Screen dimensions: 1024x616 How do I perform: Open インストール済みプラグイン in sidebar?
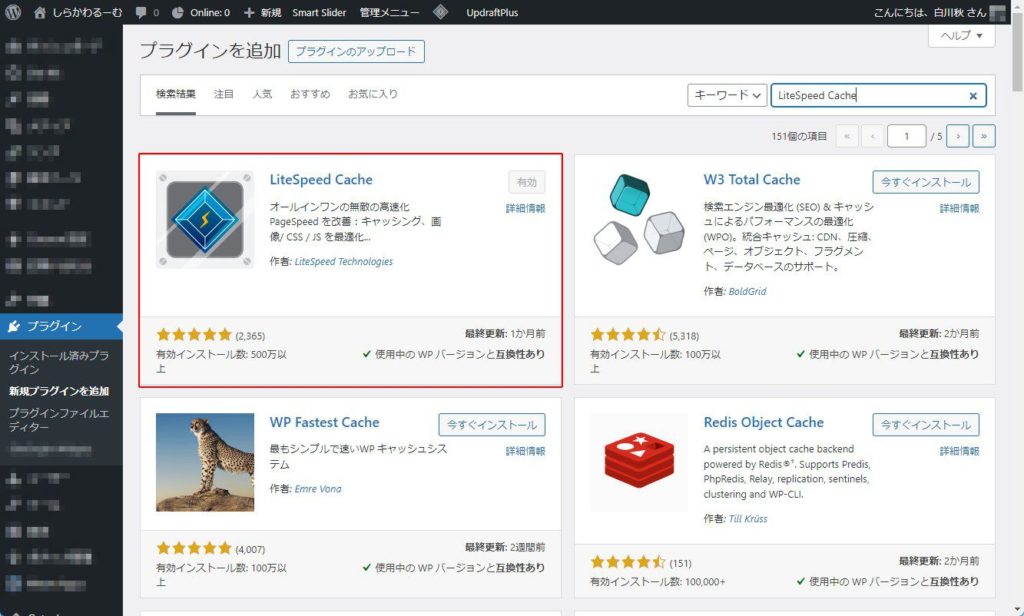58,362
